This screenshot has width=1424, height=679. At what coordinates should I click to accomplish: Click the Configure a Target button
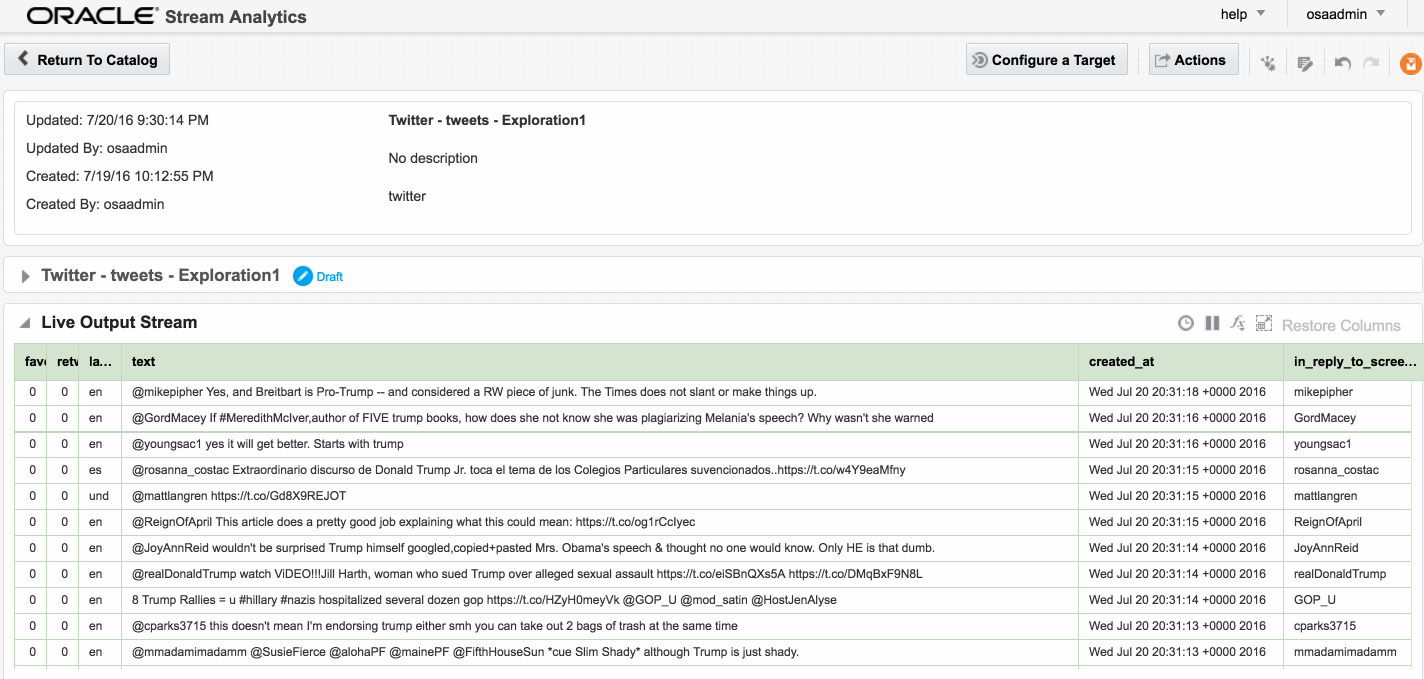(1047, 60)
